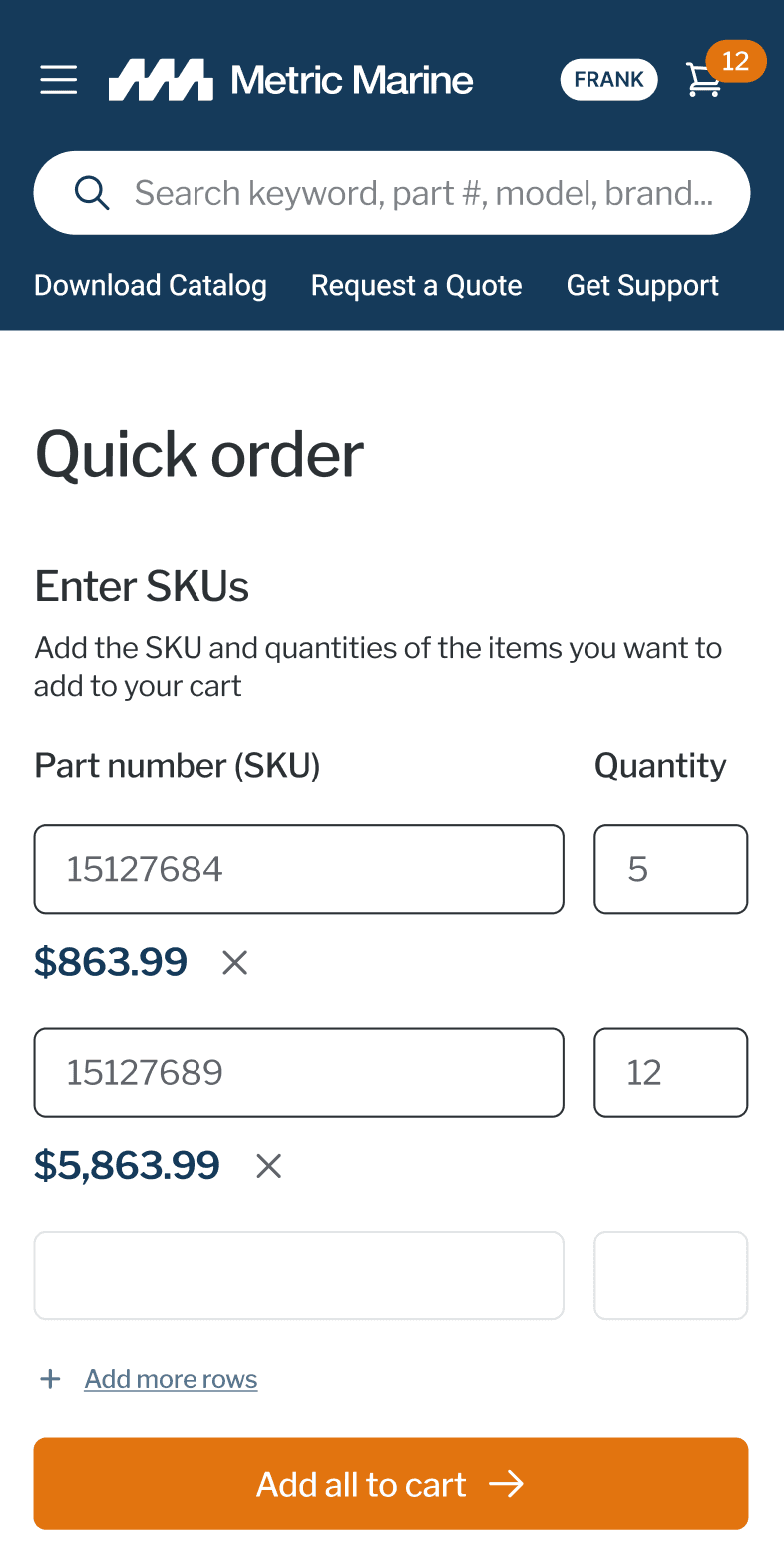Click the empty third SKU input row
784x1557 pixels.
point(298,1276)
